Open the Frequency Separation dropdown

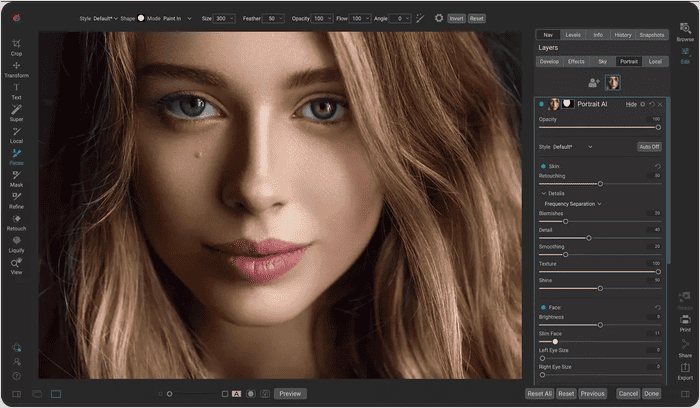pyautogui.click(x=572, y=203)
